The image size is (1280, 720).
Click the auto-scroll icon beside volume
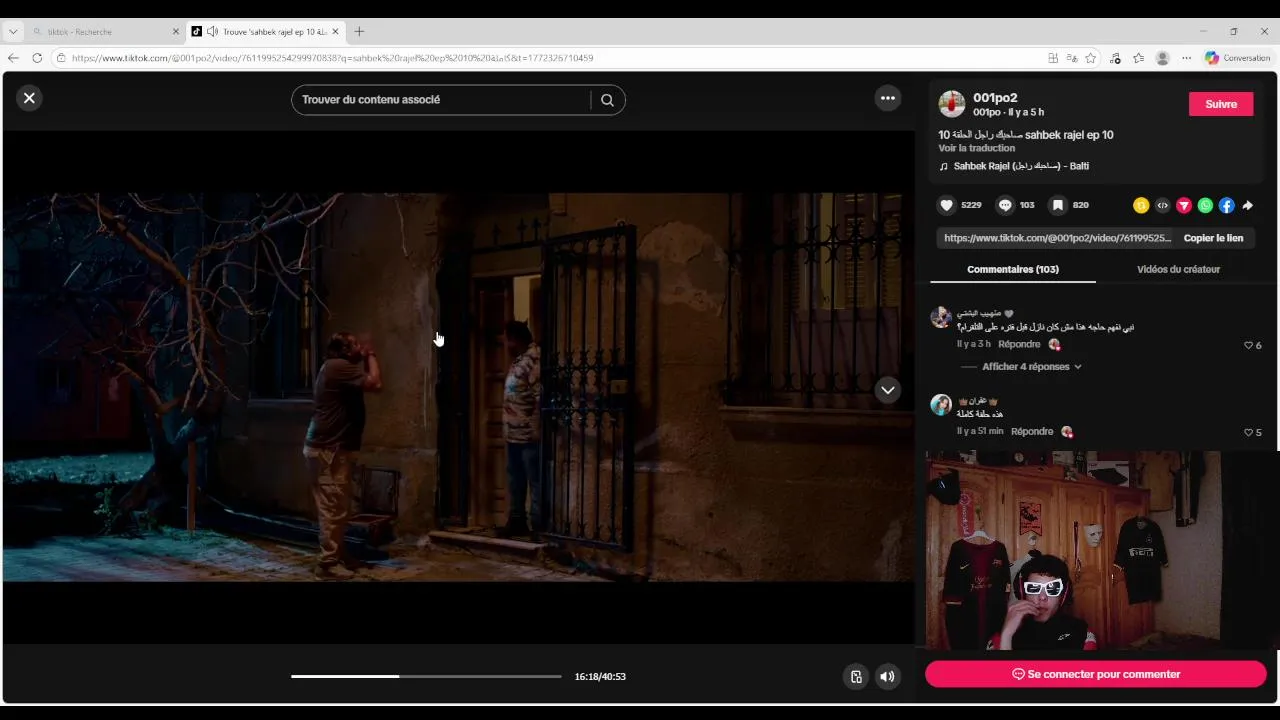pos(856,676)
